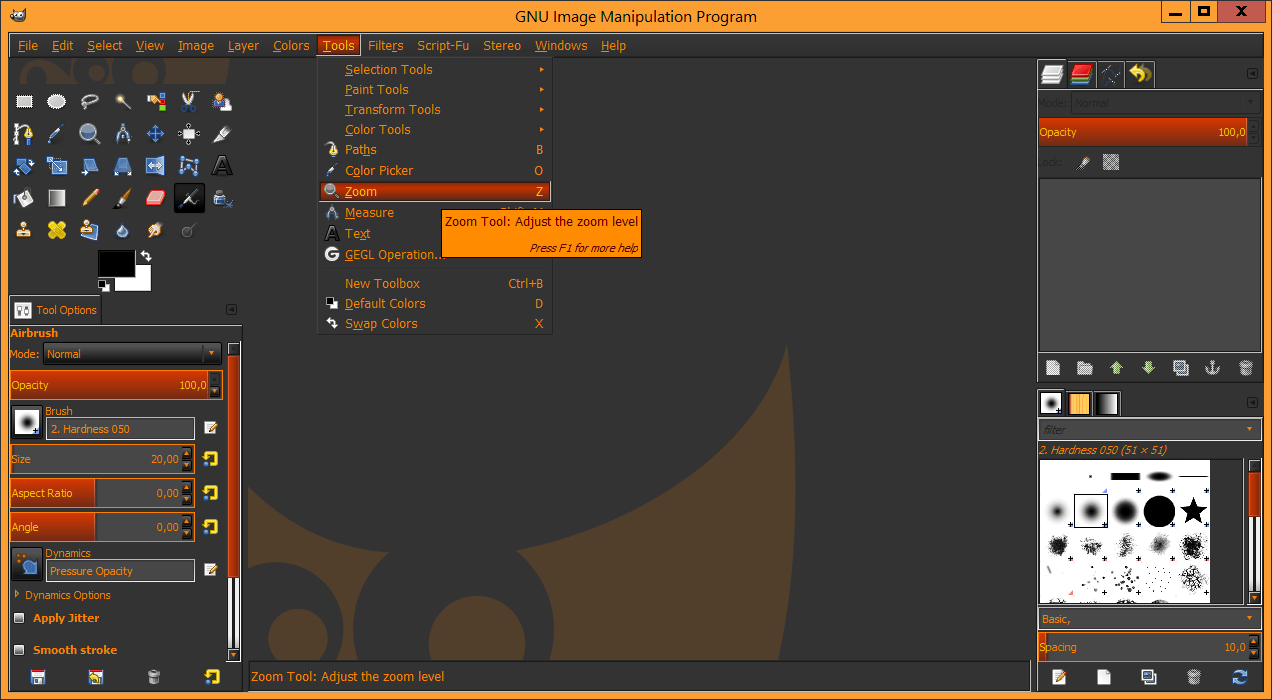Swap foreground and background colors arrow
This screenshot has height=700, width=1272.
[x=146, y=257]
